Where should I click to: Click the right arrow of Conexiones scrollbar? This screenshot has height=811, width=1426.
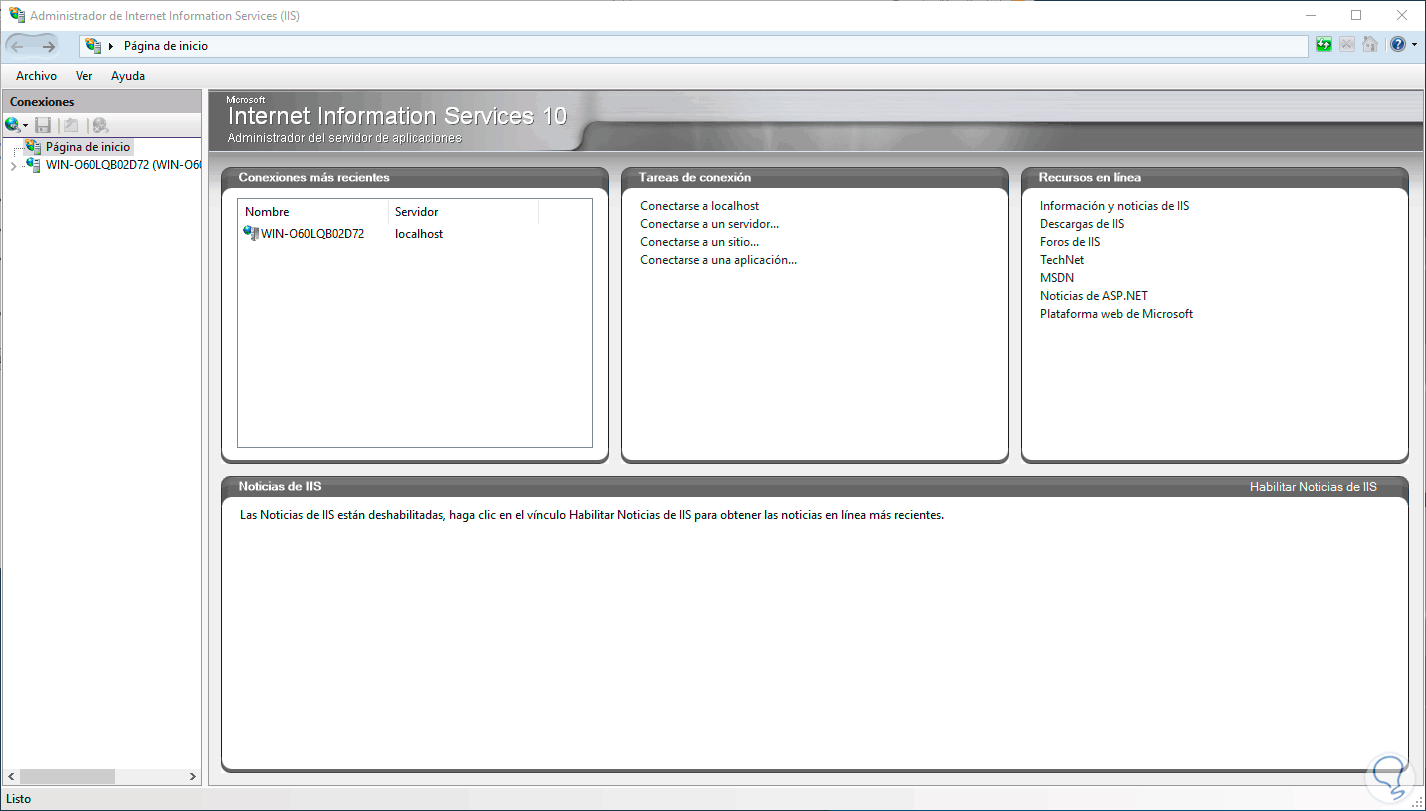click(x=193, y=776)
